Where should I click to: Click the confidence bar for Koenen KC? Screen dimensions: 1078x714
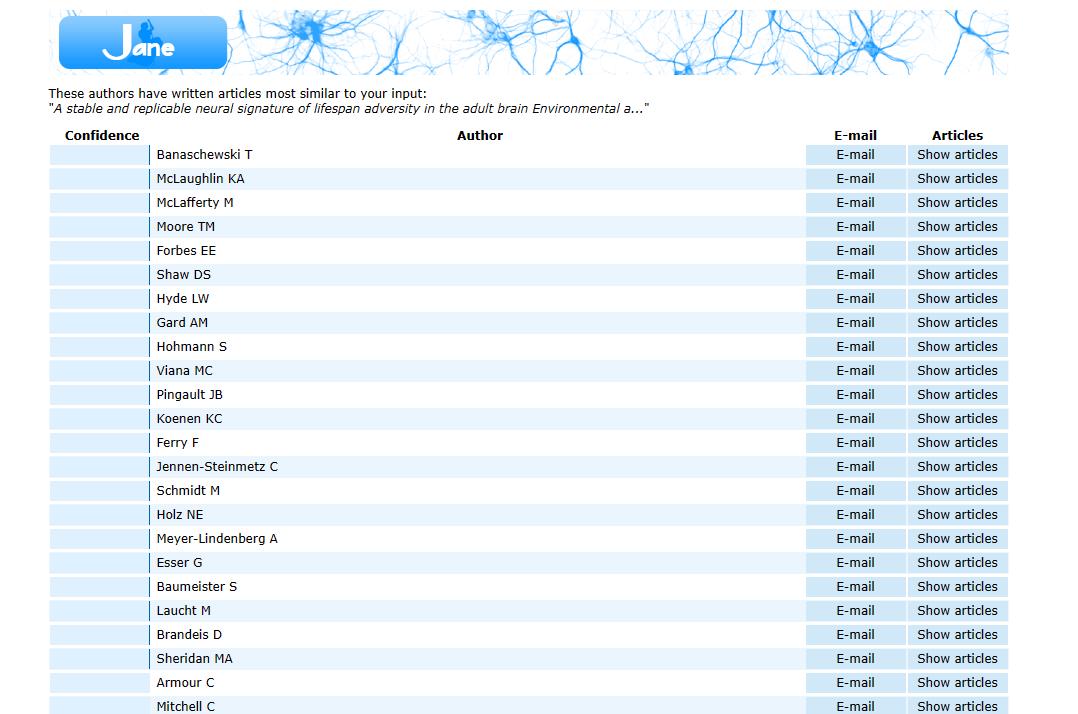99,419
